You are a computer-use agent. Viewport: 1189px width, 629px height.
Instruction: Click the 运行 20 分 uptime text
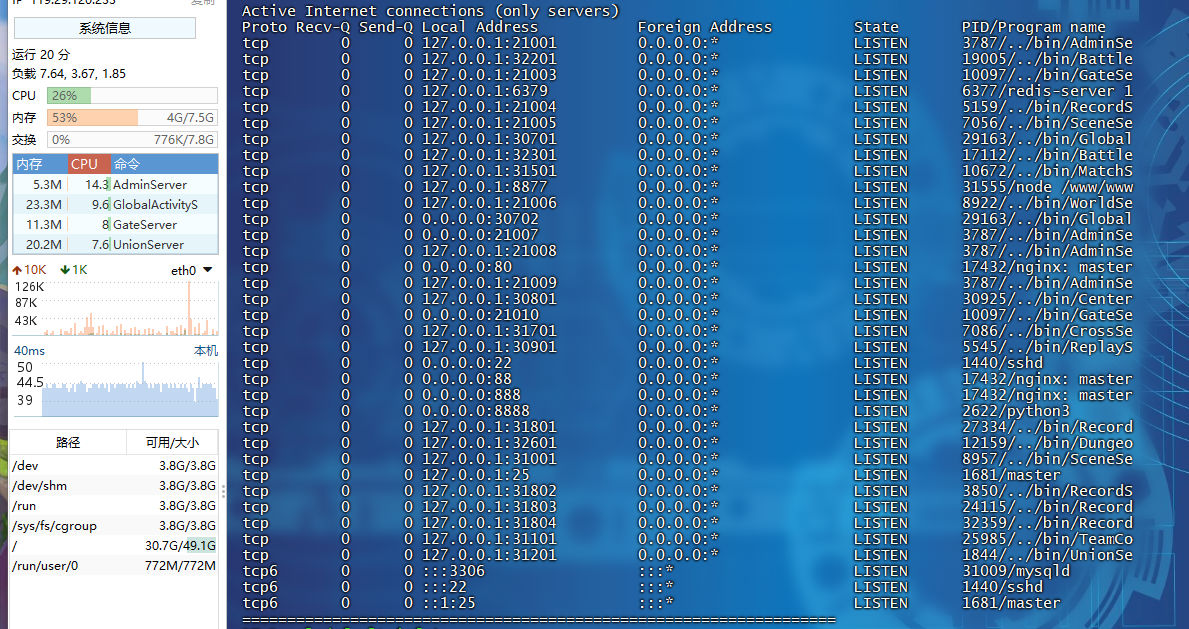point(41,55)
